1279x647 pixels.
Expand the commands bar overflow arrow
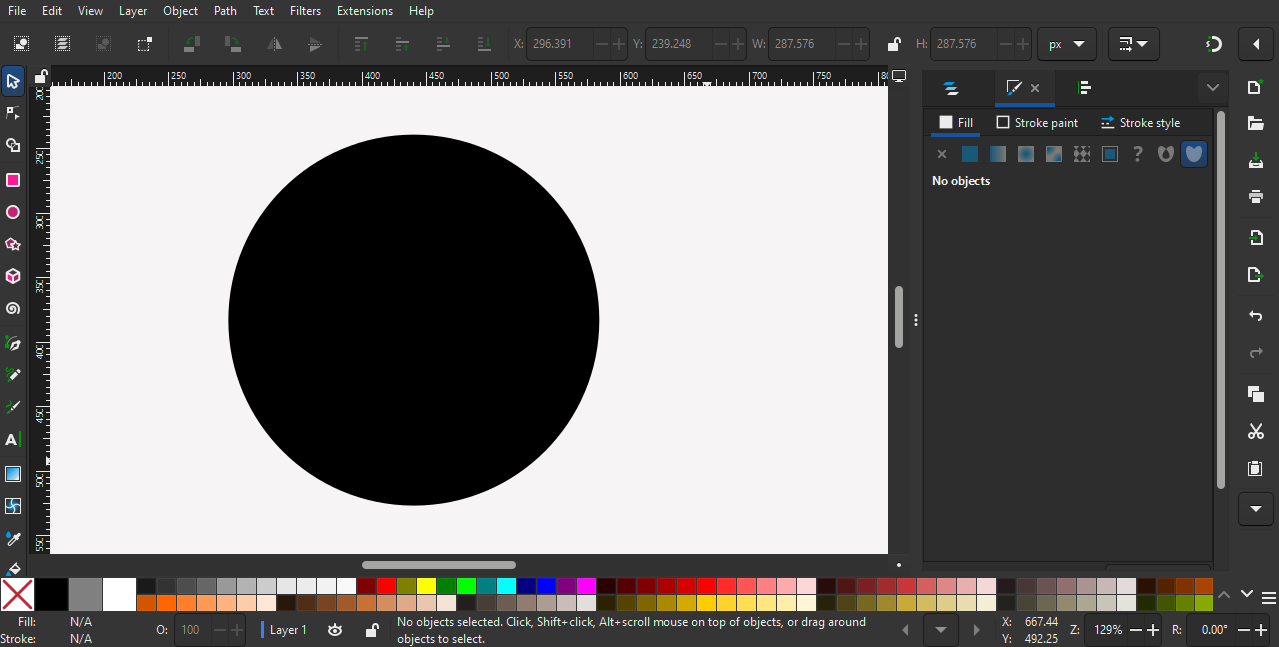click(x=1256, y=508)
